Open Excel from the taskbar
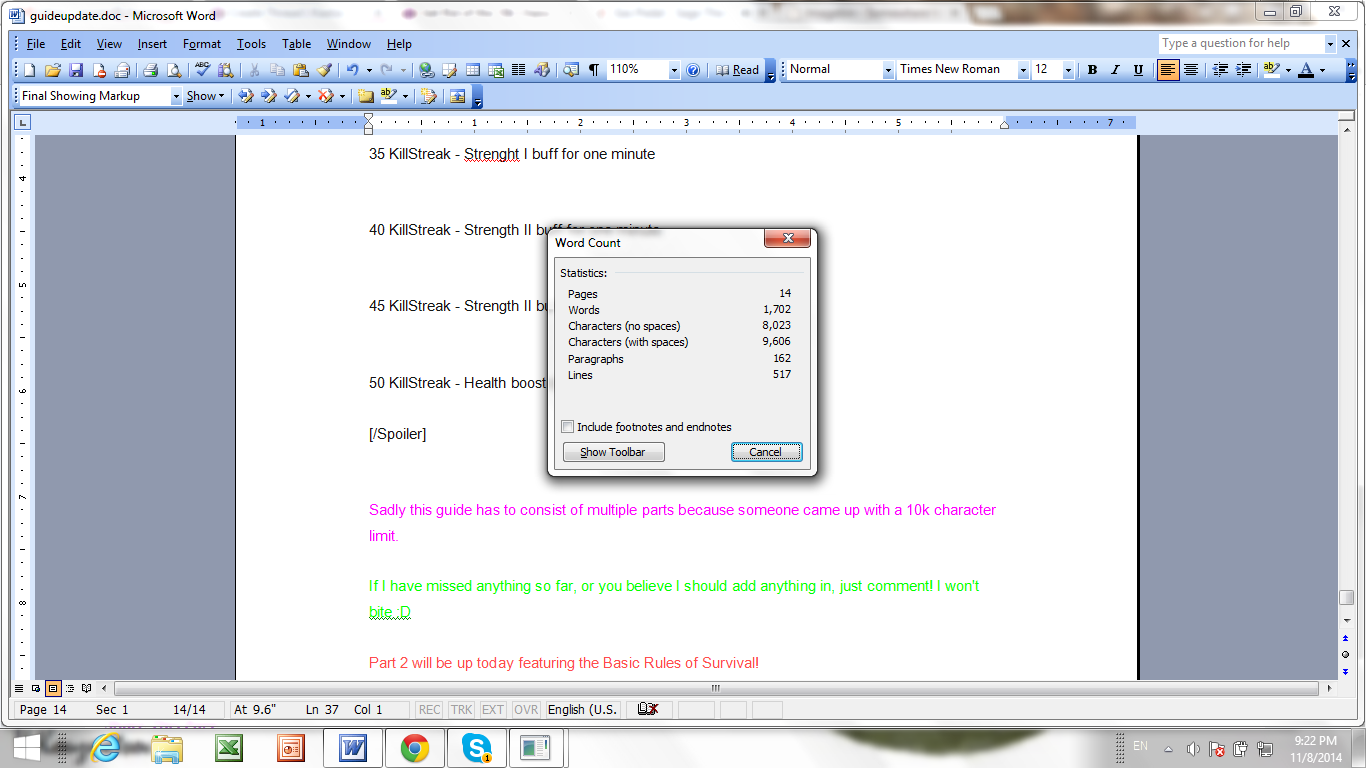1366x768 pixels. [229, 748]
